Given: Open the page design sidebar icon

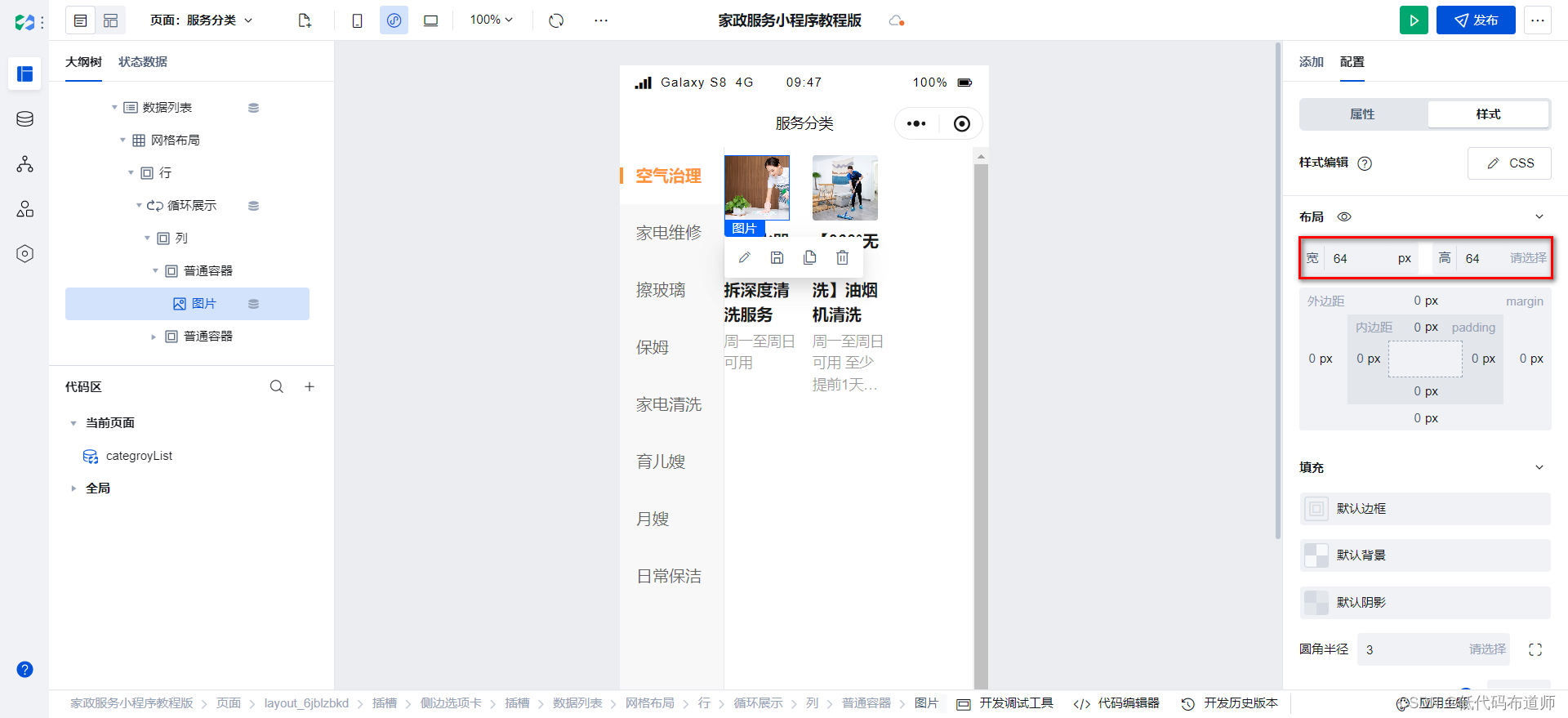Looking at the screenshot, I should pos(24,74).
